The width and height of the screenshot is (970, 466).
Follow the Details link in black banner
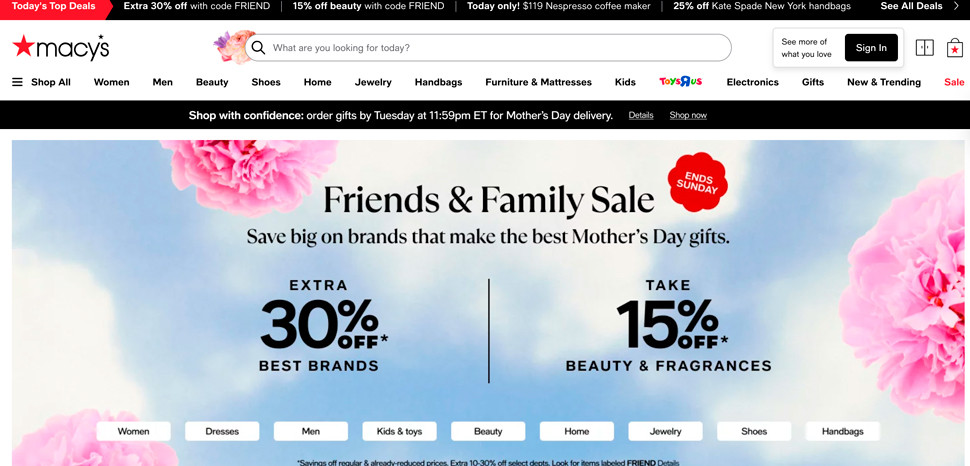(x=641, y=115)
